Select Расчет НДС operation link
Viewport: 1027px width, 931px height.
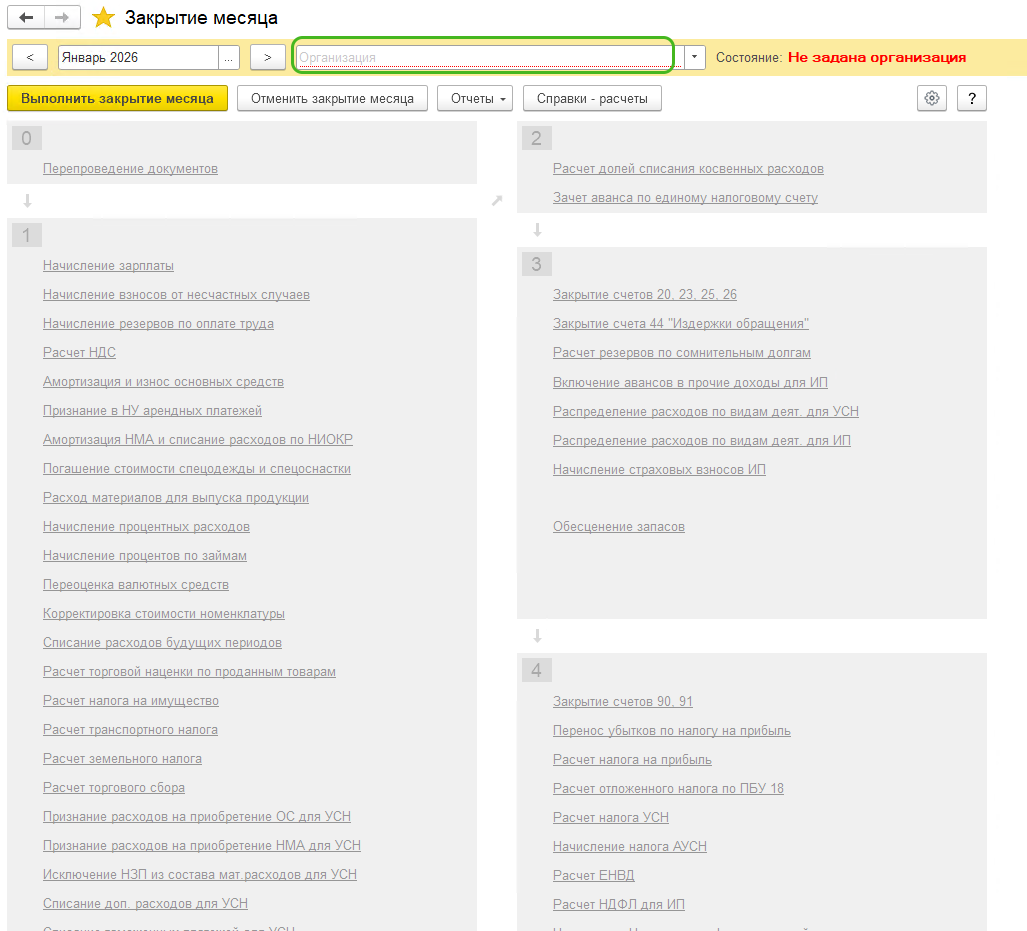[x=79, y=353]
